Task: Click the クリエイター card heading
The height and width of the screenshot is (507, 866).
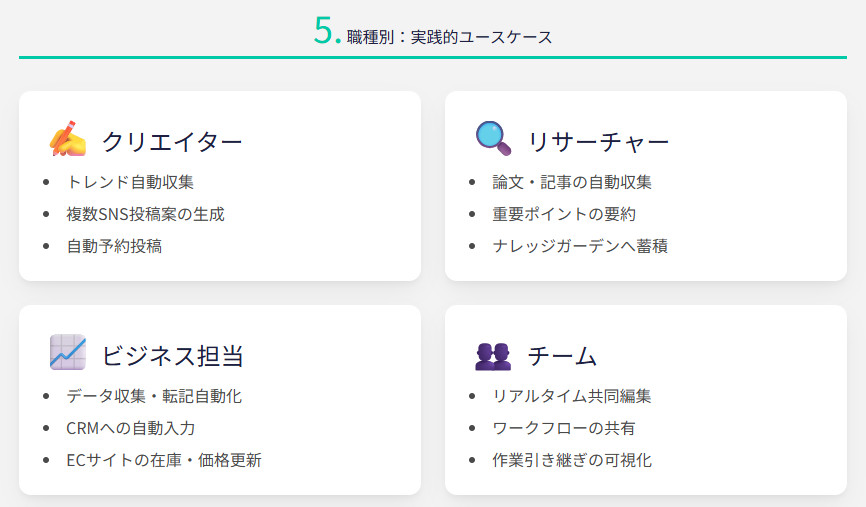Action: (x=172, y=142)
